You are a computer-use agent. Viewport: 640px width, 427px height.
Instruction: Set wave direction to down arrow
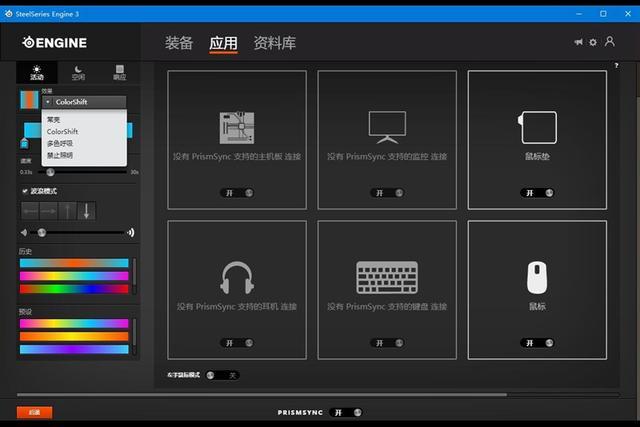click(x=86, y=211)
